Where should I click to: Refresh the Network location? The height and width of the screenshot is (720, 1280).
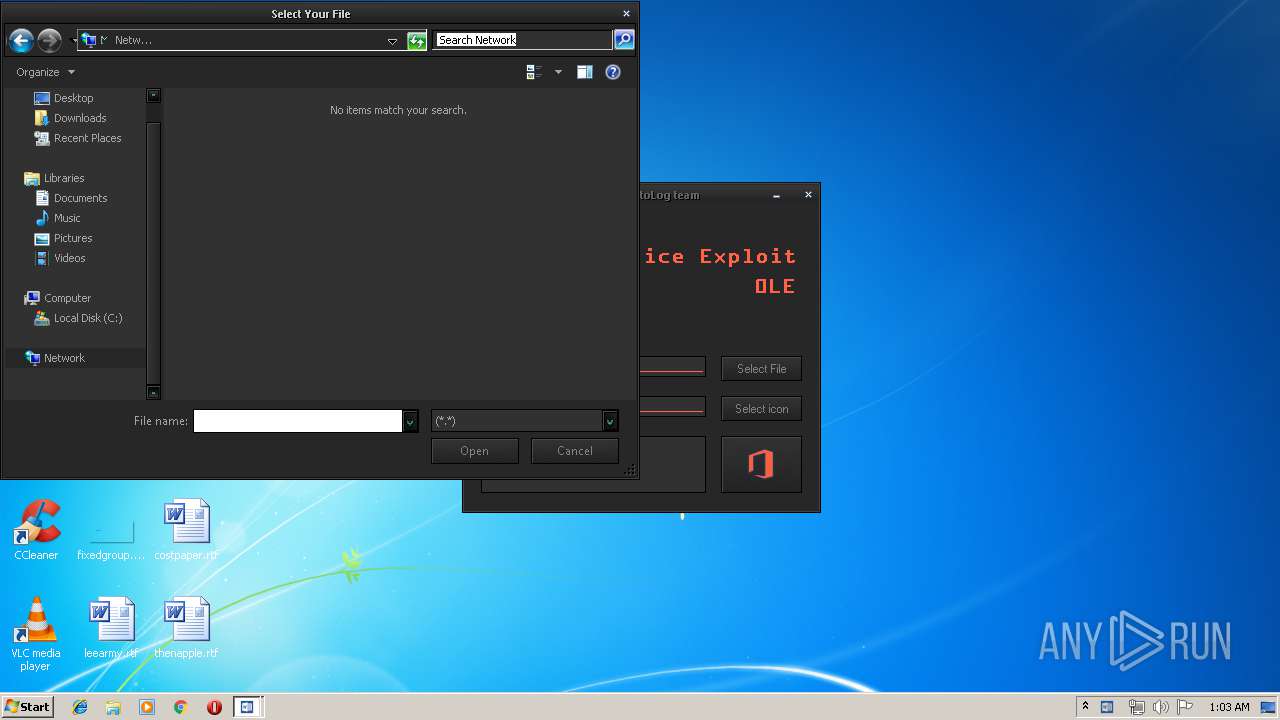(x=417, y=40)
